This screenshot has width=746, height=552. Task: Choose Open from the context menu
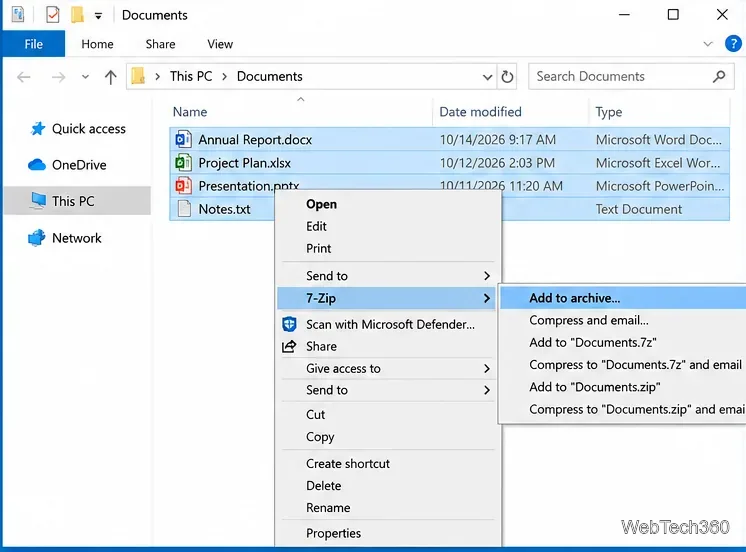[388, 204]
